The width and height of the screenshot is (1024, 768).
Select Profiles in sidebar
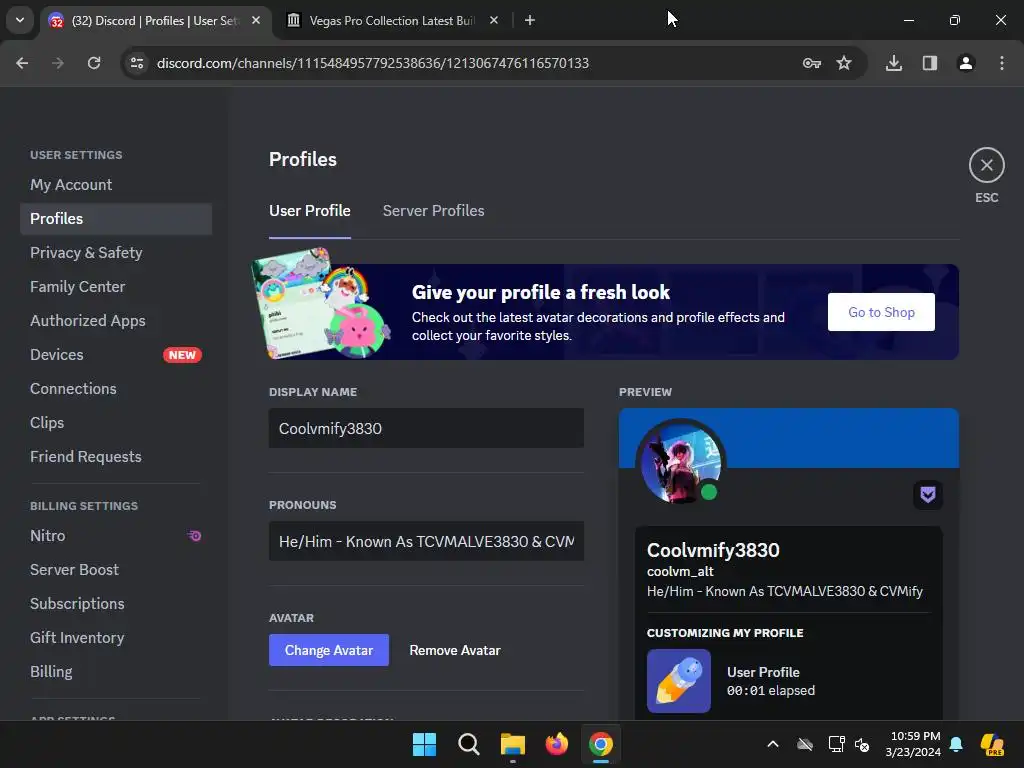pyautogui.click(x=116, y=219)
